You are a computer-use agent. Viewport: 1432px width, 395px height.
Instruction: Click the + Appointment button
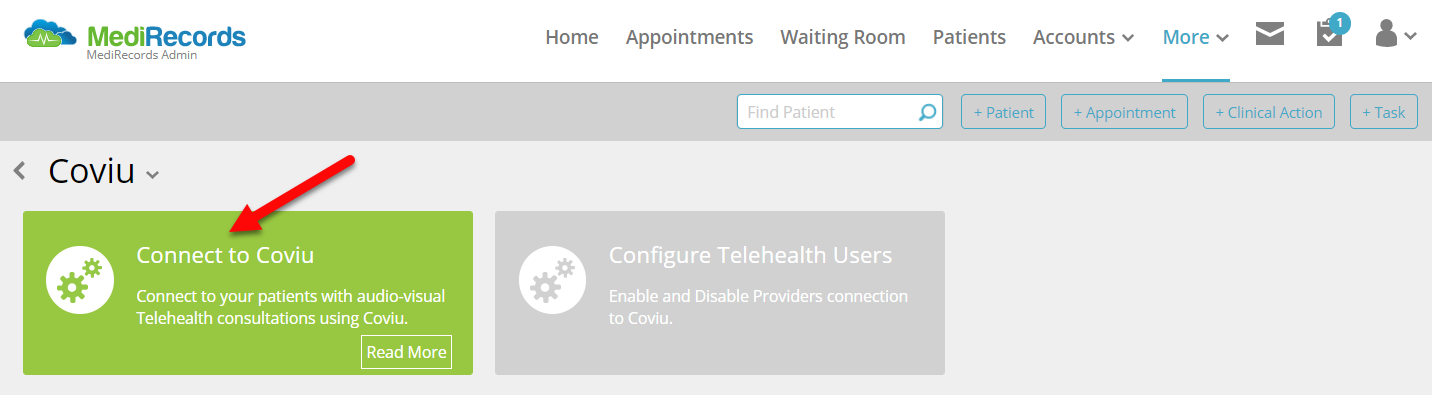click(x=1125, y=112)
